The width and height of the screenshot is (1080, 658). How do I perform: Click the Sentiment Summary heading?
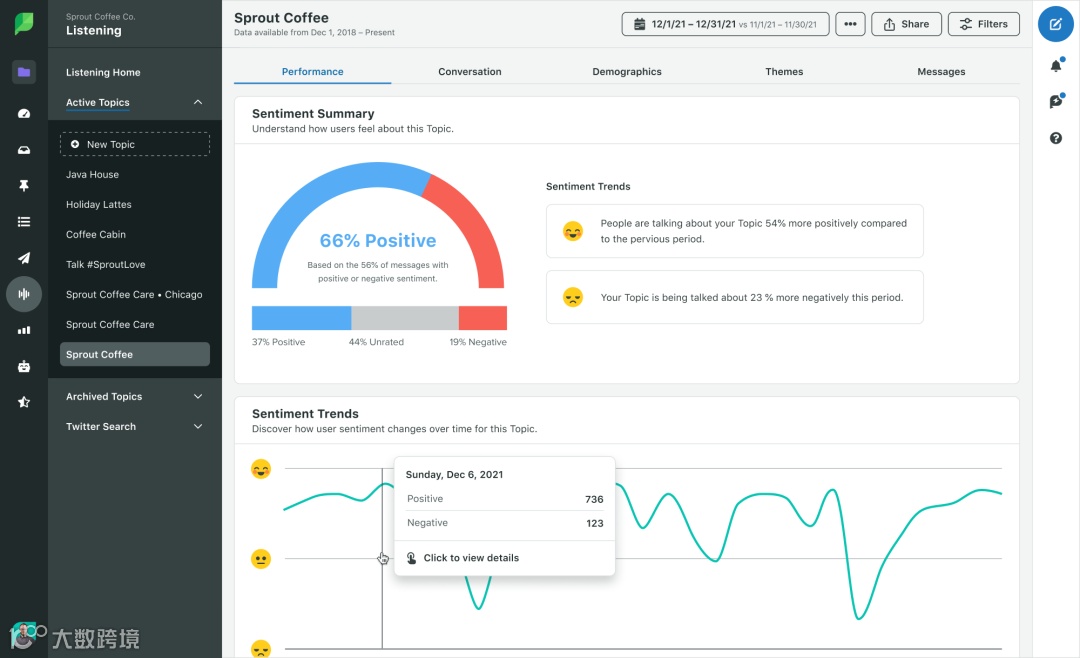pos(313,114)
